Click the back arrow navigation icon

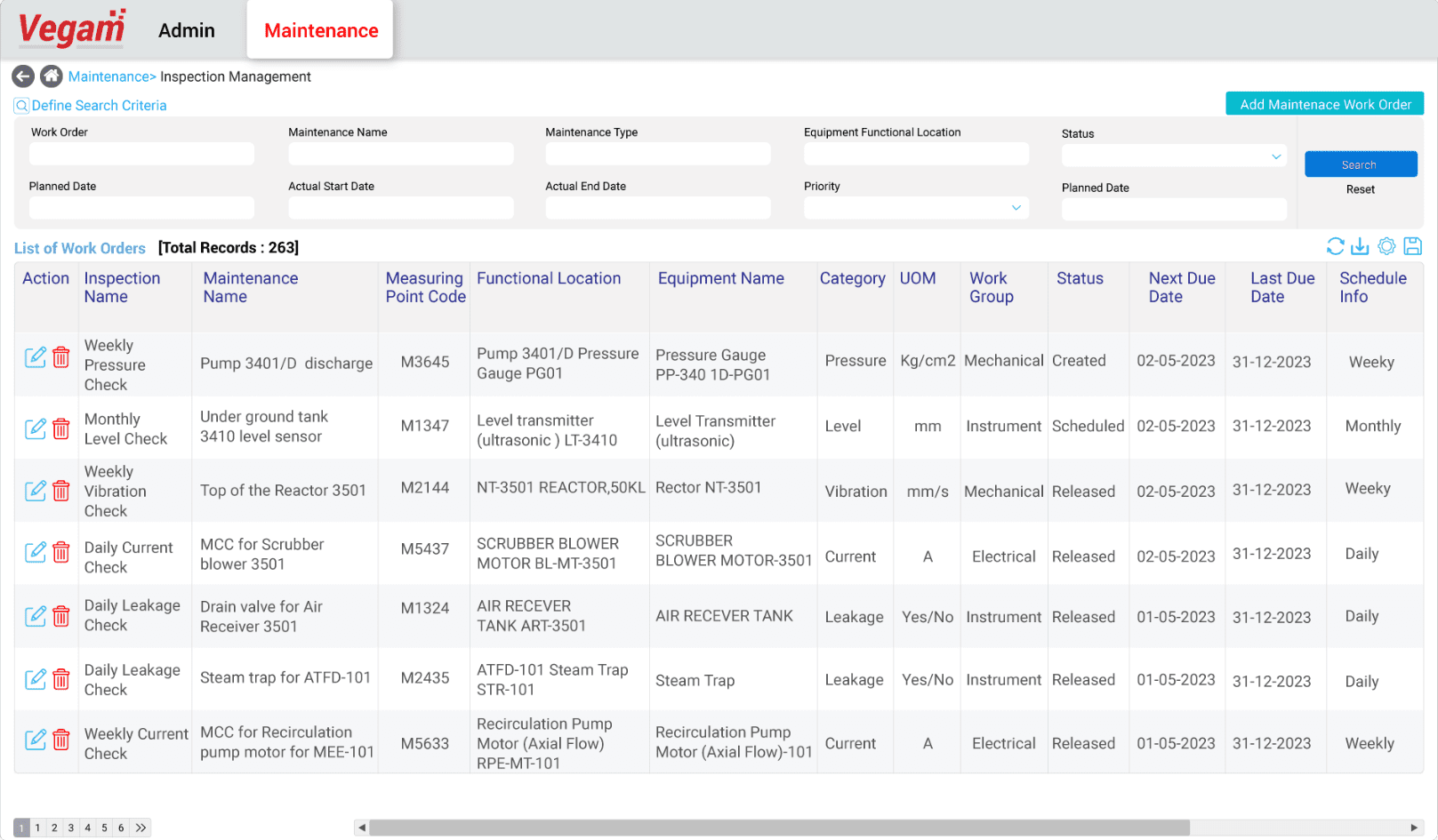[x=22, y=76]
